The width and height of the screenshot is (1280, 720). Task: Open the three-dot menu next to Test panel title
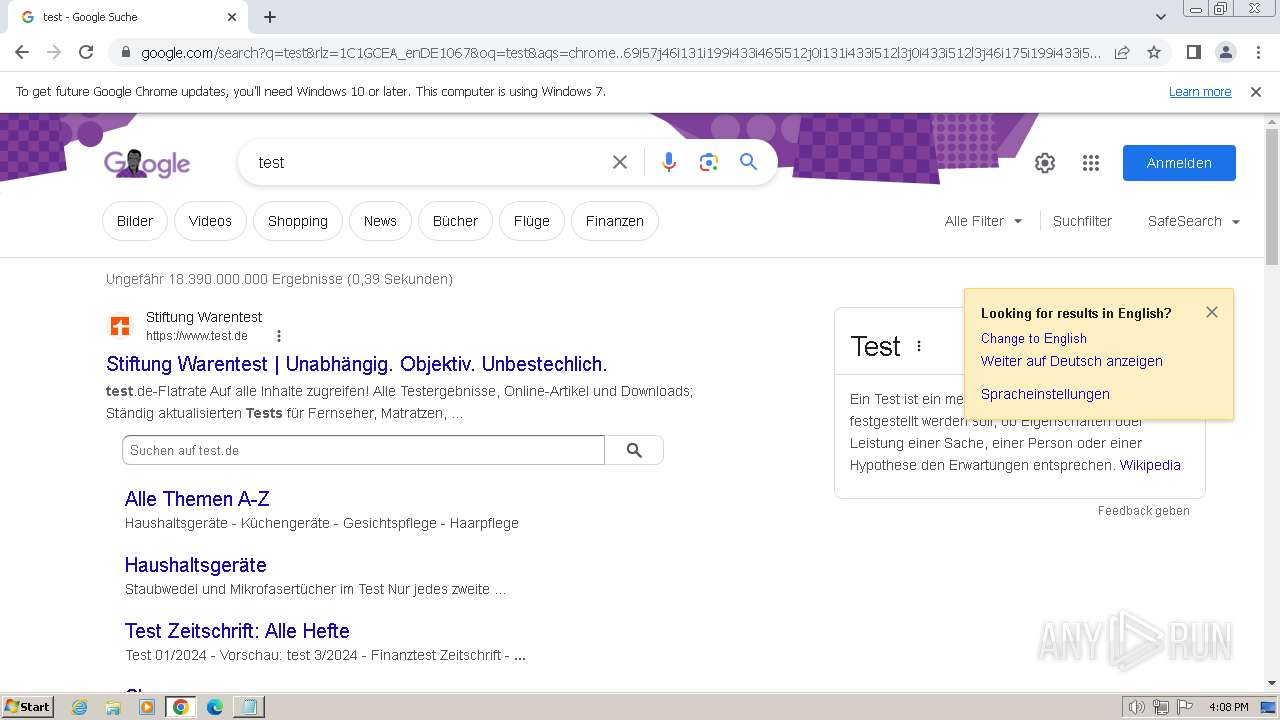[x=919, y=346]
